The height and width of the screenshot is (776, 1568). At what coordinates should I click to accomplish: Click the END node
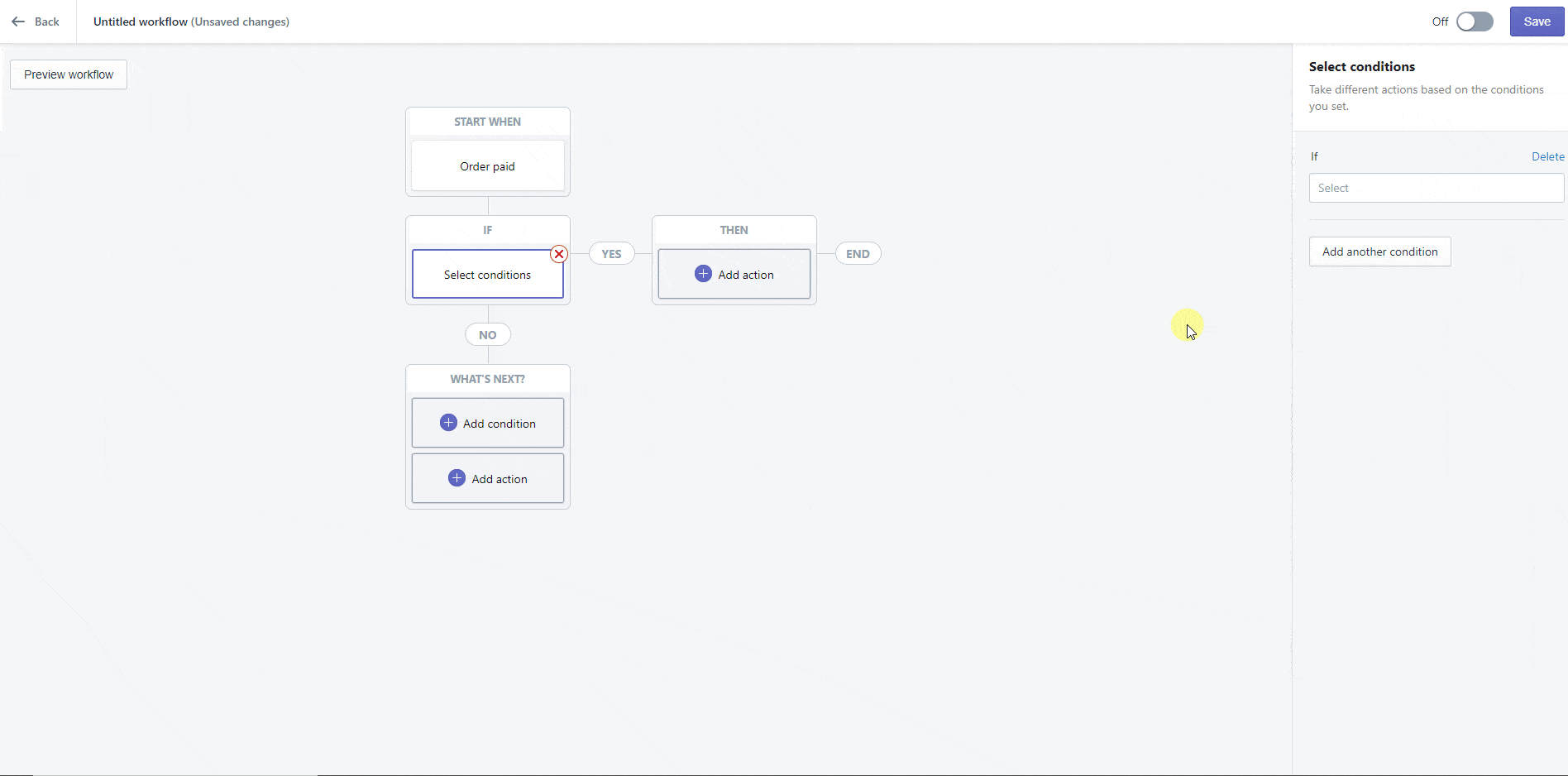[858, 253]
